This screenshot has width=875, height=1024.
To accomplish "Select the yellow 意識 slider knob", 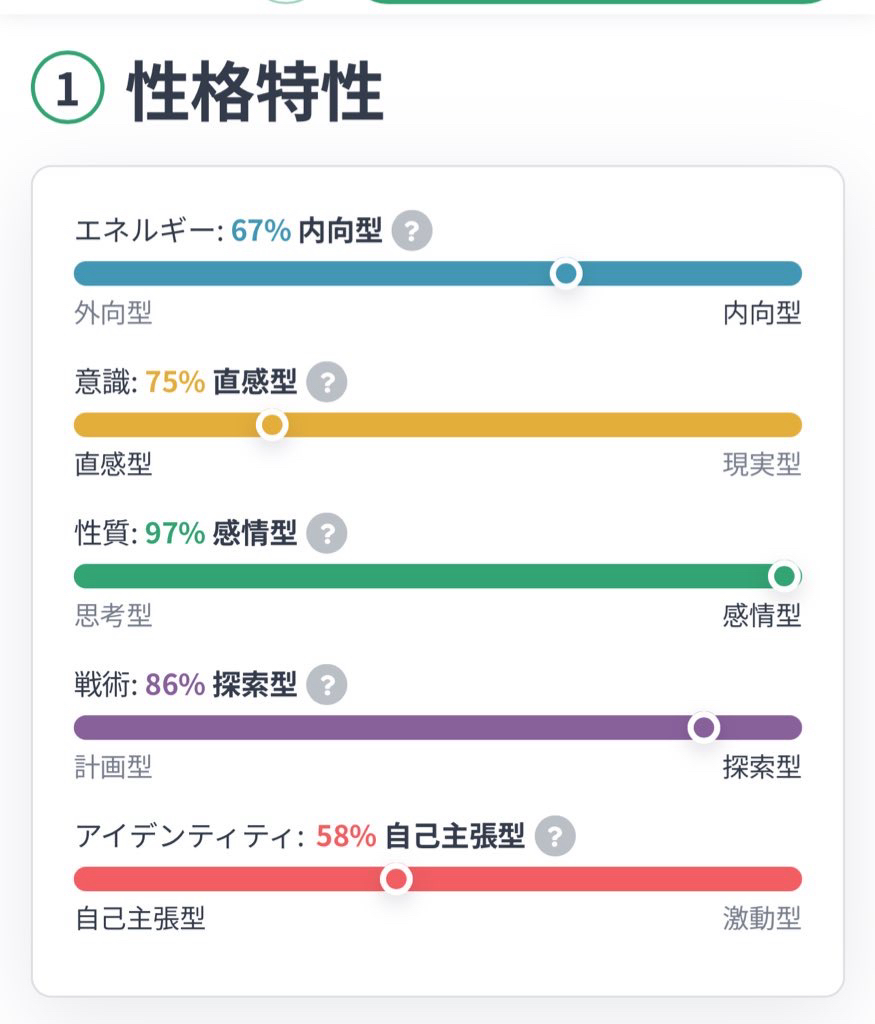I will click(x=272, y=425).
